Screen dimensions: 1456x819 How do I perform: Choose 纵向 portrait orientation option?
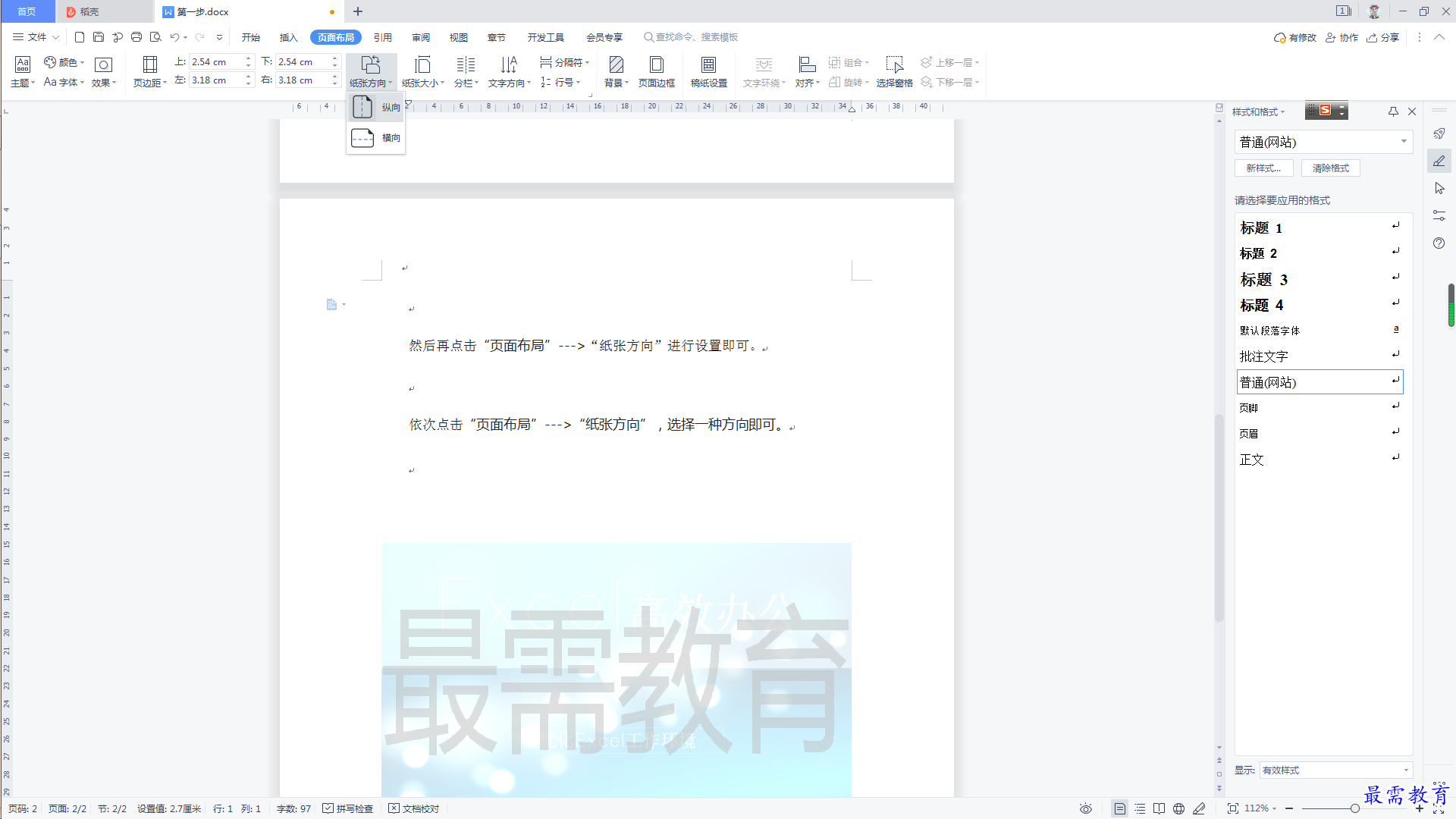click(x=376, y=108)
